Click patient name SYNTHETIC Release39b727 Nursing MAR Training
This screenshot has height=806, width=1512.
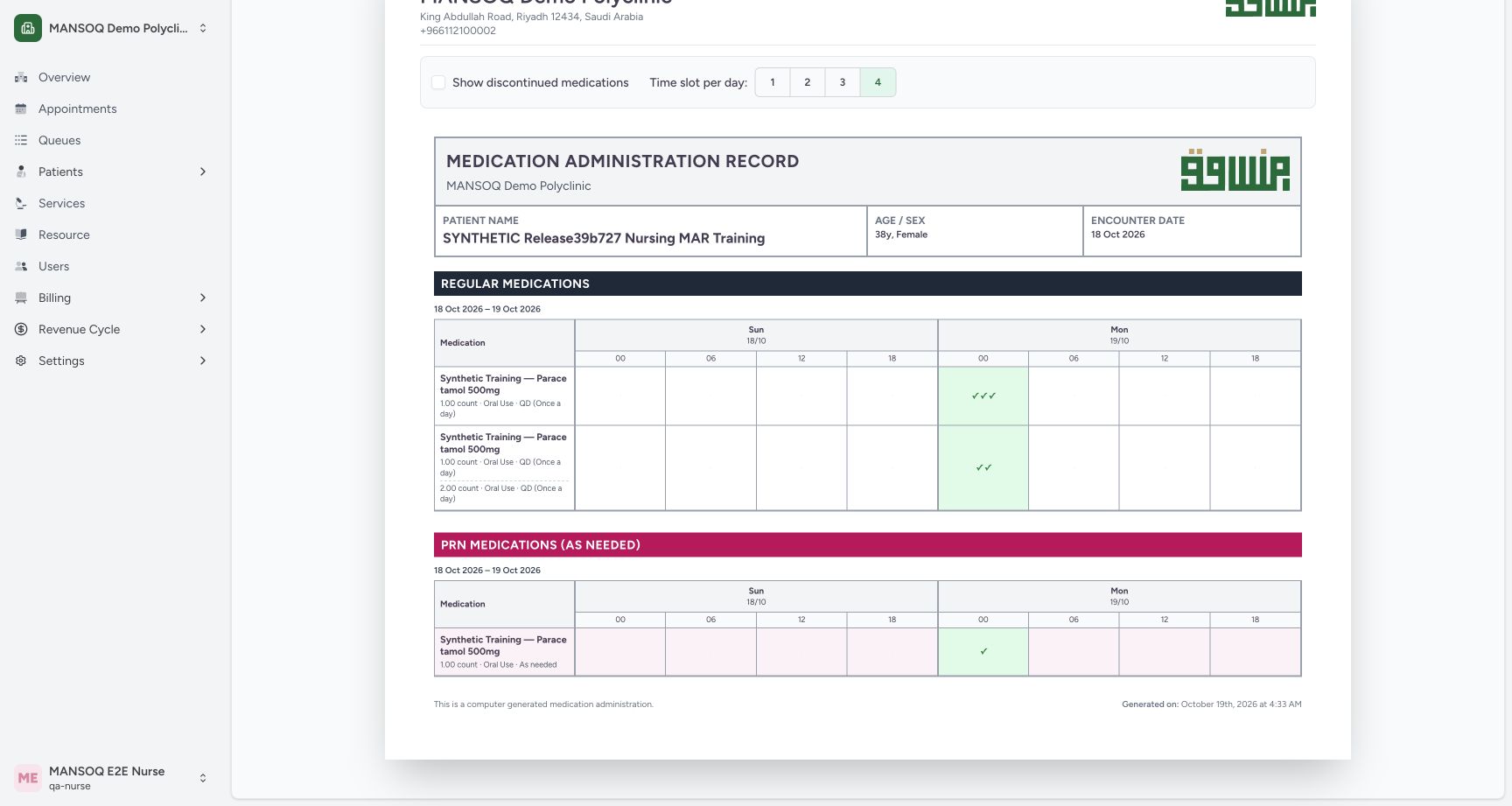(x=604, y=238)
